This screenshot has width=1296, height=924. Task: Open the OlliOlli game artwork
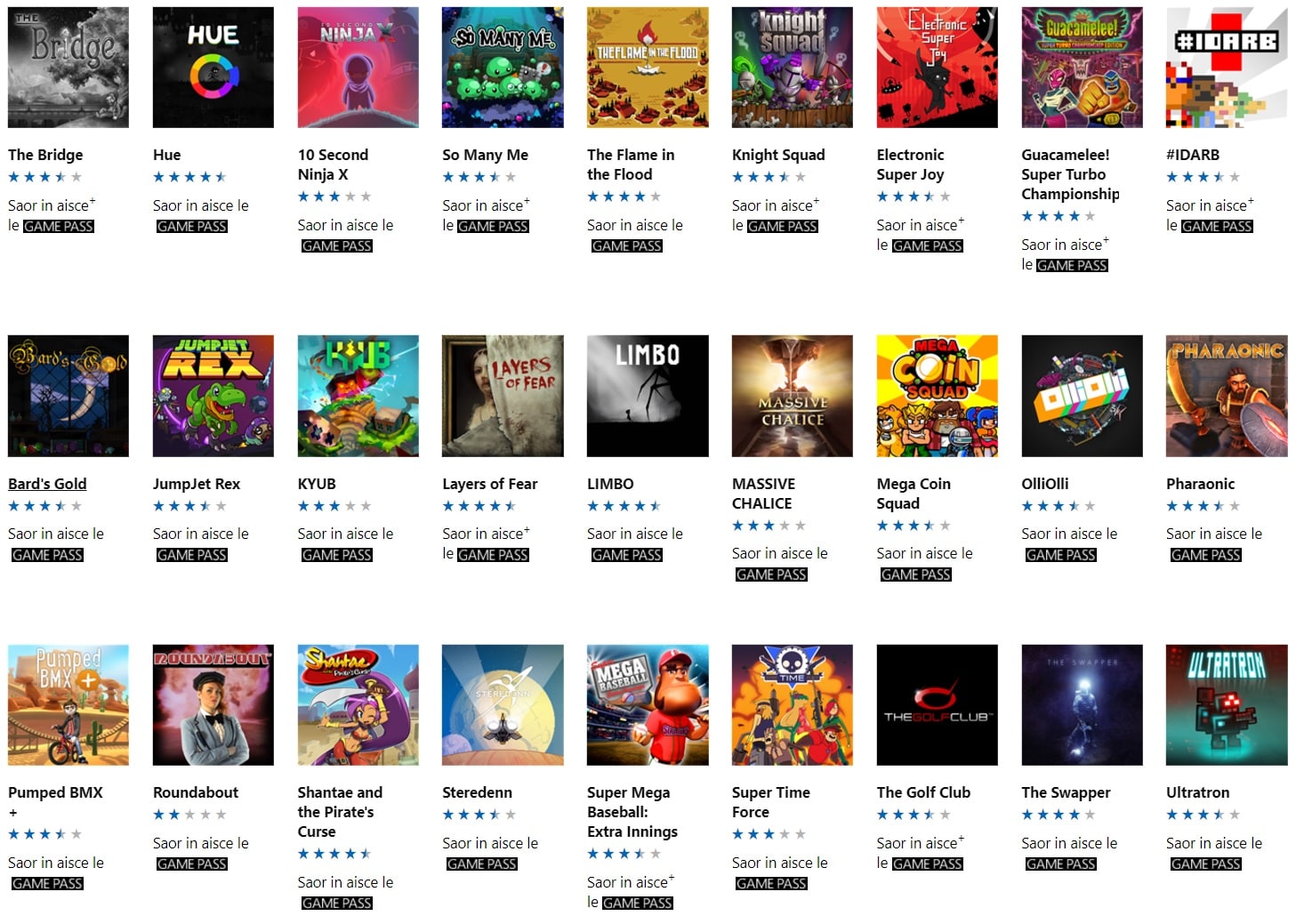(1082, 396)
